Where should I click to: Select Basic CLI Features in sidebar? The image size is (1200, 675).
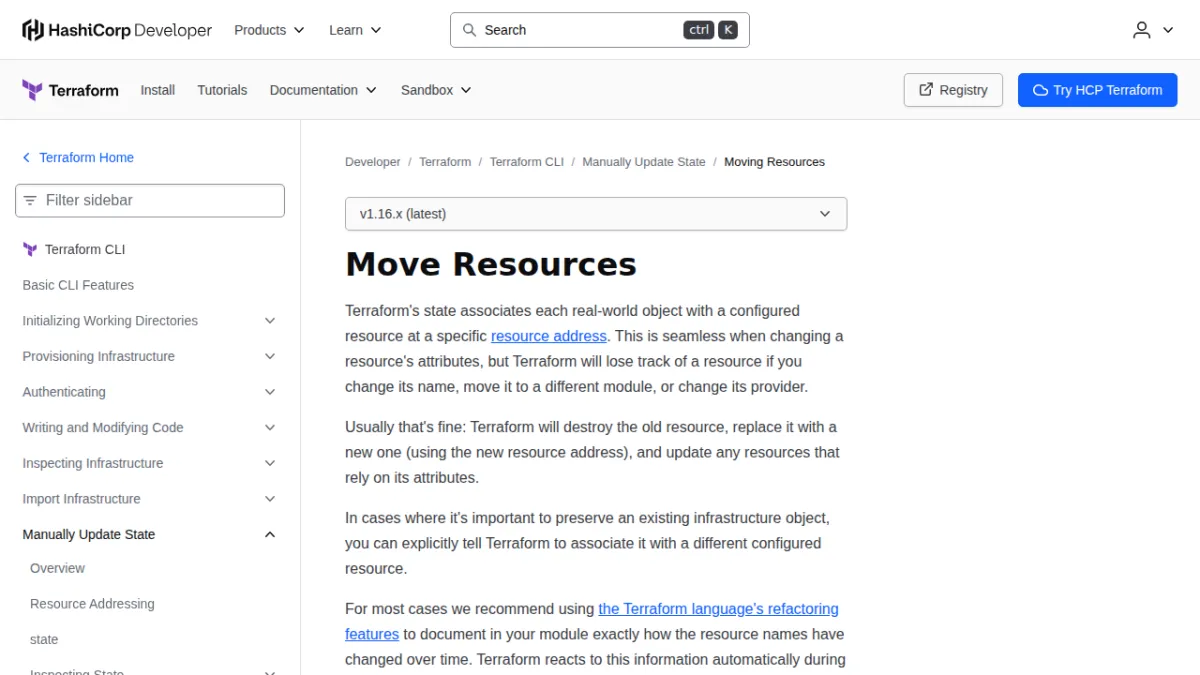point(78,285)
